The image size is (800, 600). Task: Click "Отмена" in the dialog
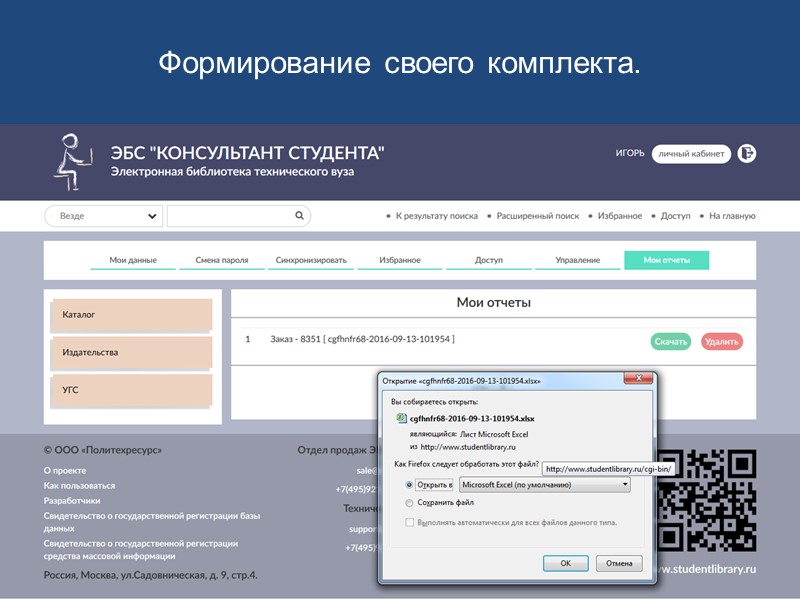coord(619,563)
